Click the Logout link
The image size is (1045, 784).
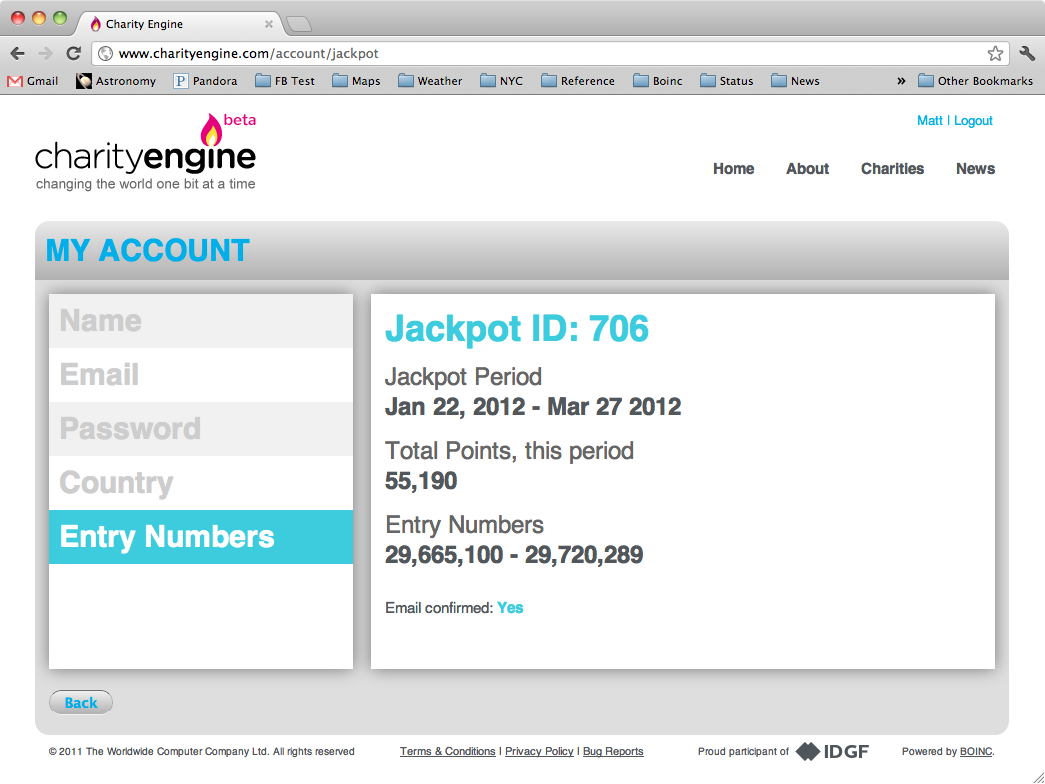pos(973,121)
